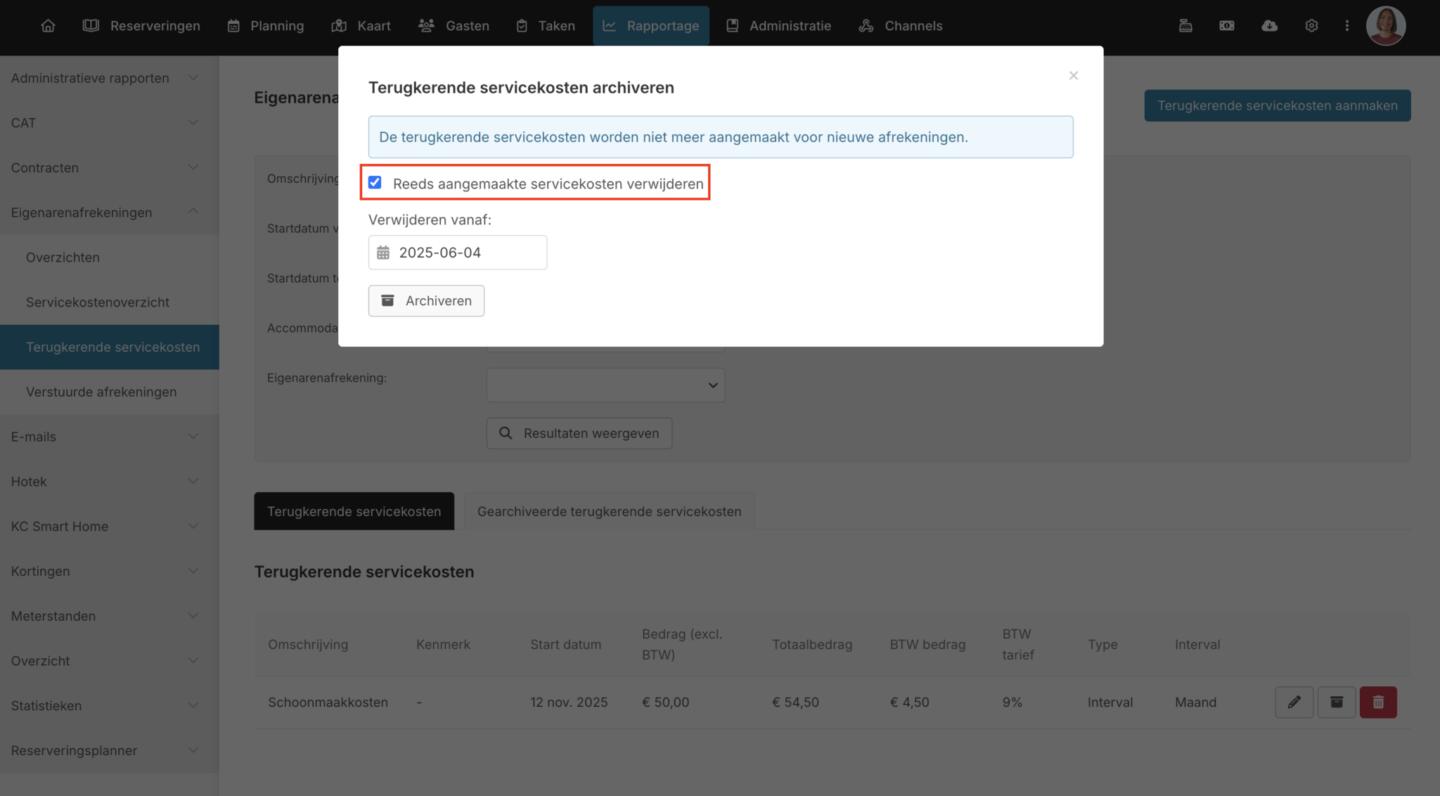Screen dimensions: 1440x796
Task: Open the three-dot more options menu
Action: click(1346, 26)
